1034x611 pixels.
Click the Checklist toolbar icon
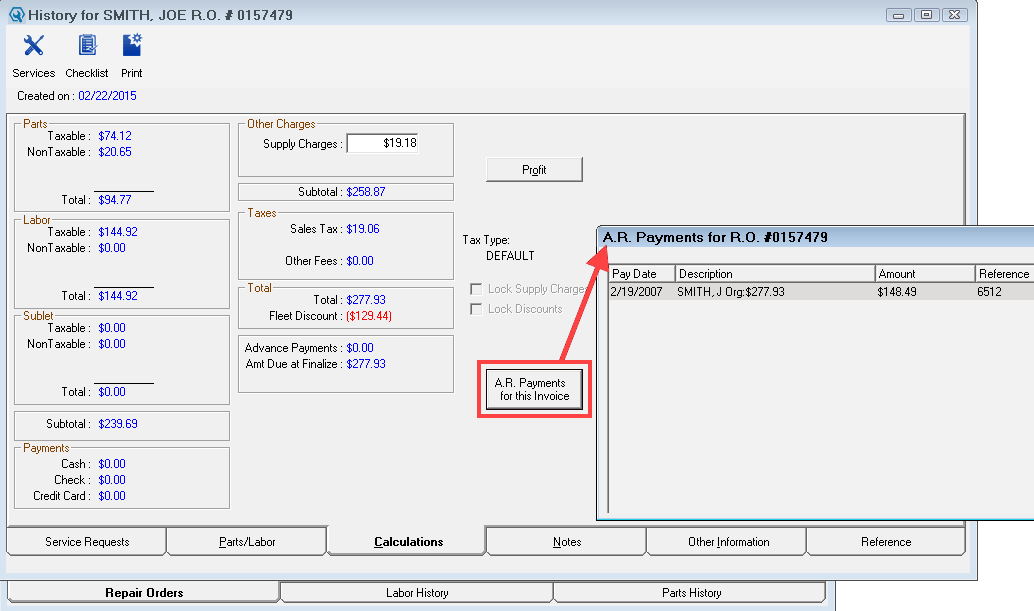point(87,47)
